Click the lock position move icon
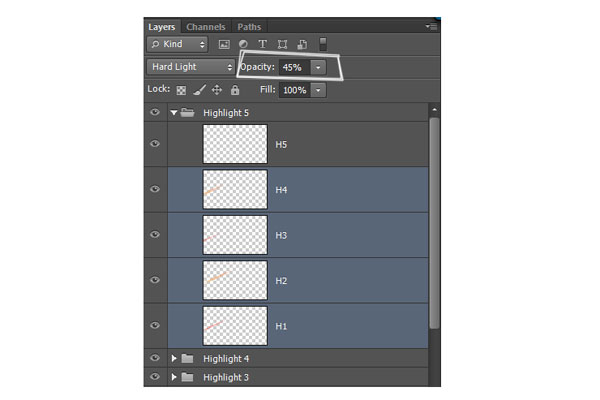This screenshot has width=600, height=400. click(217, 90)
